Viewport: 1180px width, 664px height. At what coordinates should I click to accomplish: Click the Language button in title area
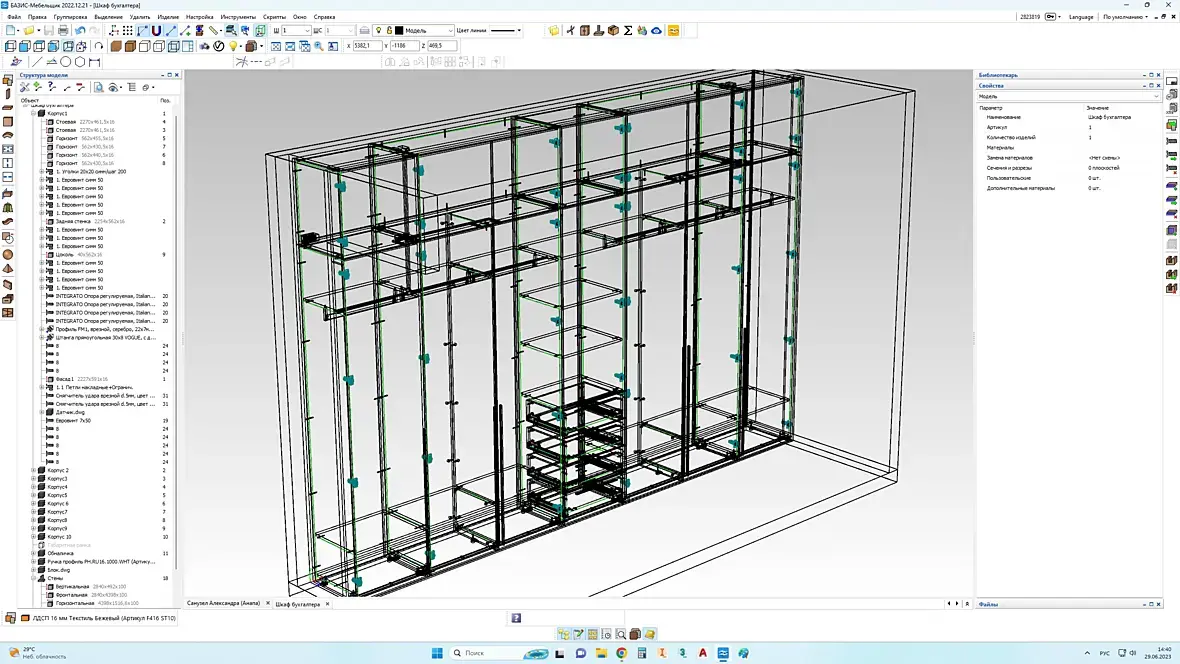(x=1081, y=17)
